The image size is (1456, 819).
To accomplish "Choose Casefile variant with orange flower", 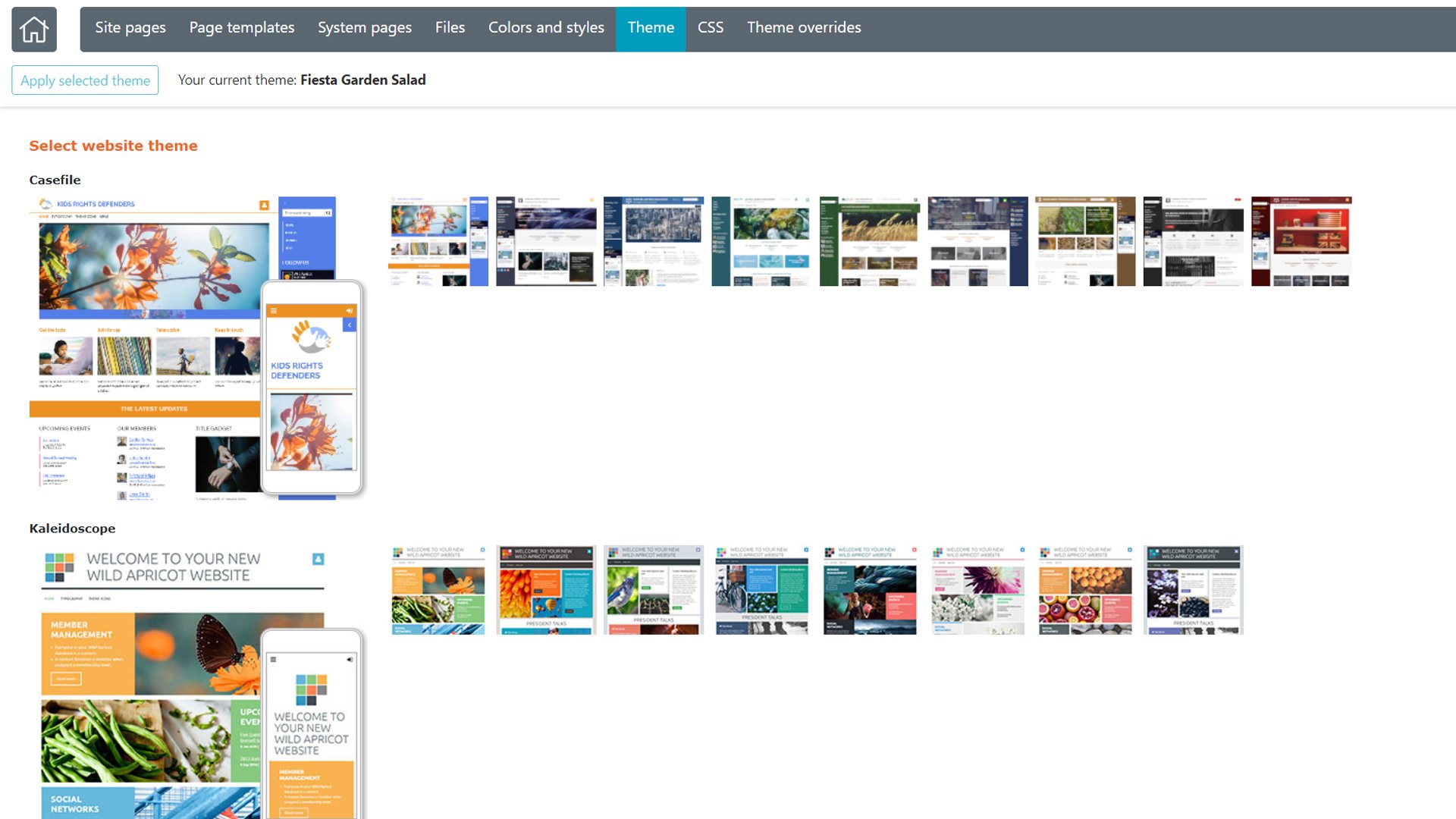I will click(438, 241).
